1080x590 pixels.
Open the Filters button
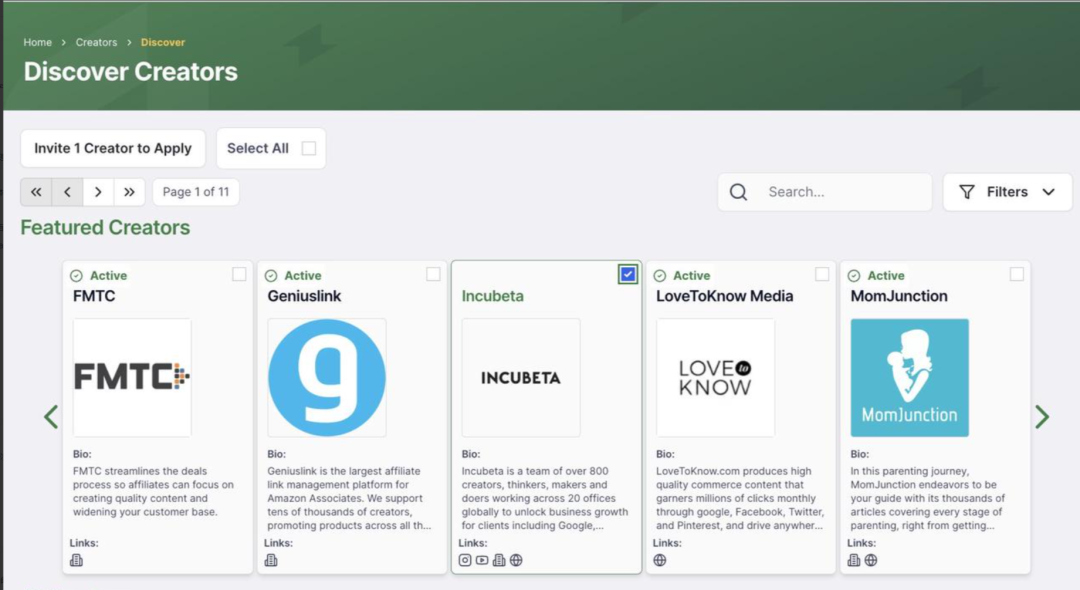pyautogui.click(x=1007, y=192)
